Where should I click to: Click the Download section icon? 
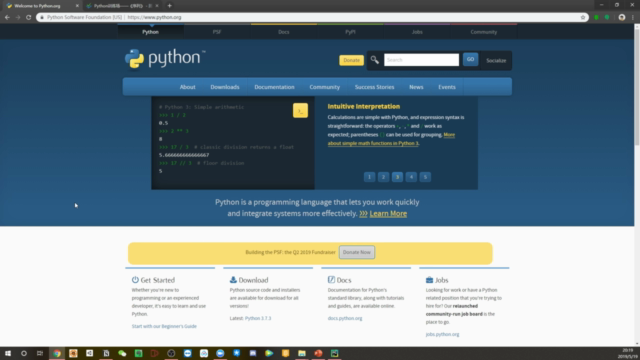click(x=233, y=280)
